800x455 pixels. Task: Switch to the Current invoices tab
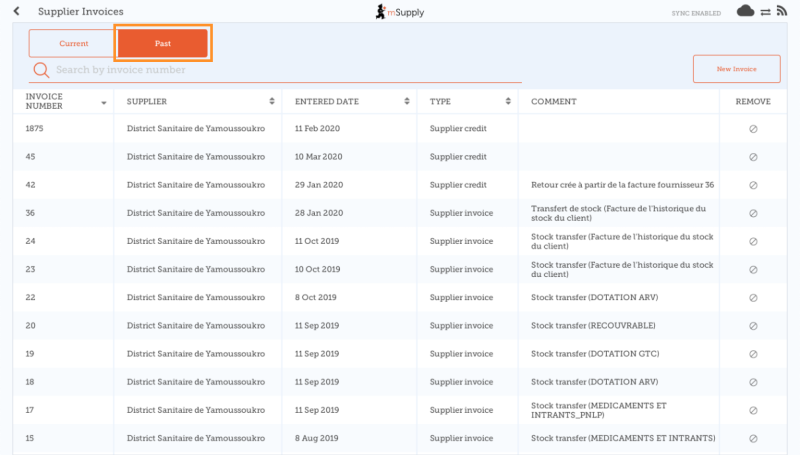(73, 44)
